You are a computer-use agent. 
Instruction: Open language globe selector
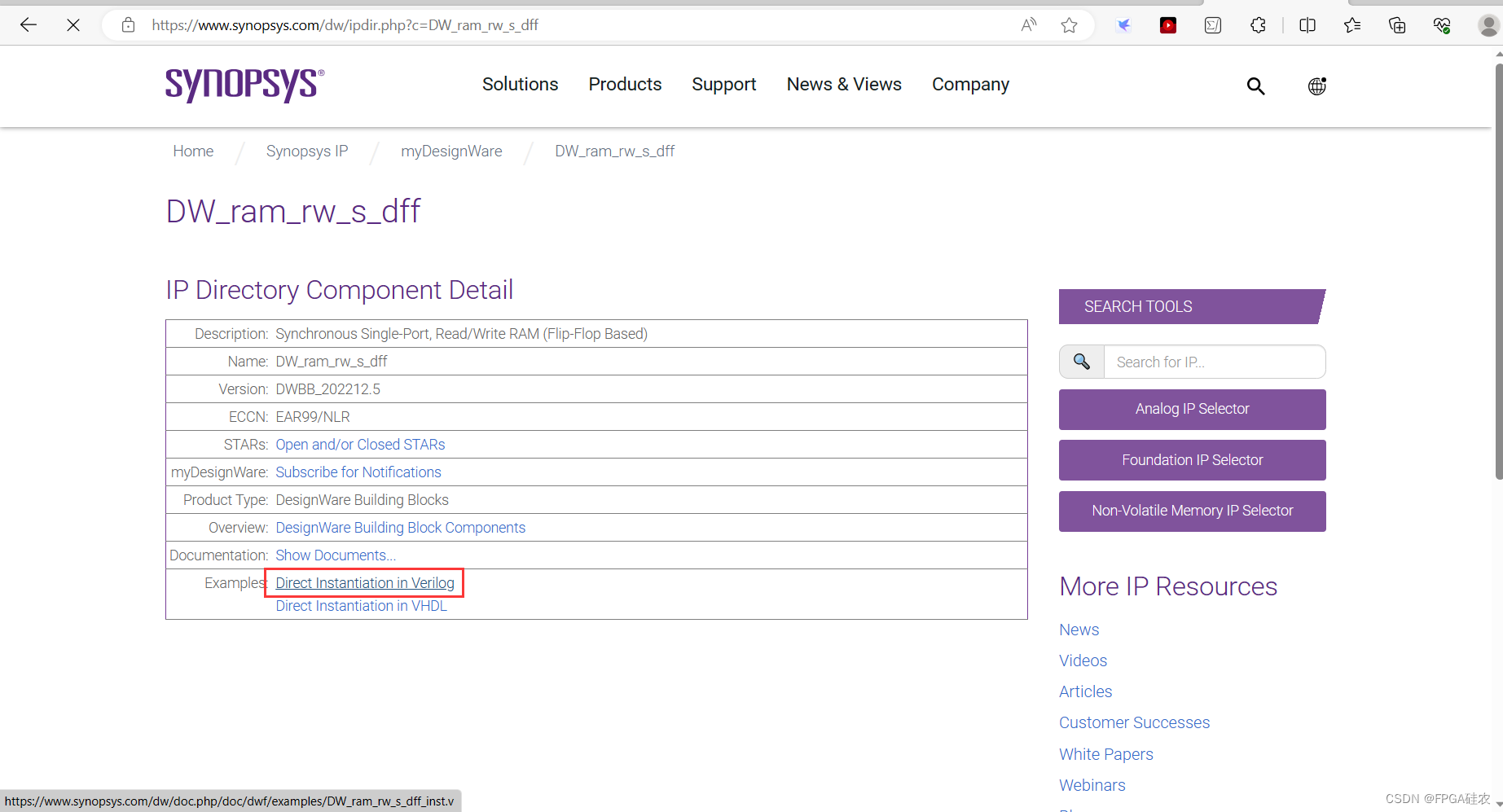(x=1316, y=86)
